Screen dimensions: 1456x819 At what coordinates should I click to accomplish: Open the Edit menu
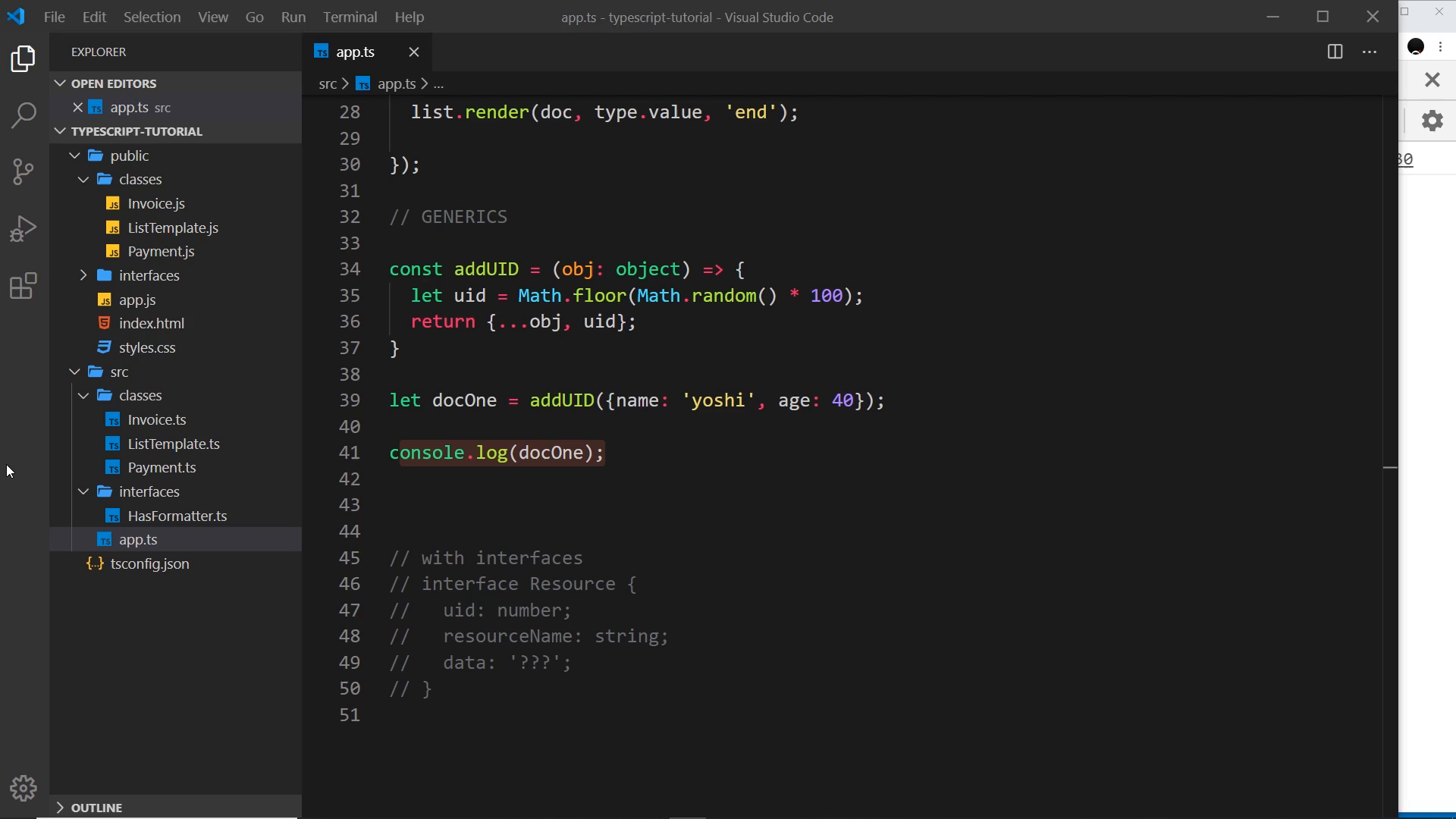click(x=94, y=17)
